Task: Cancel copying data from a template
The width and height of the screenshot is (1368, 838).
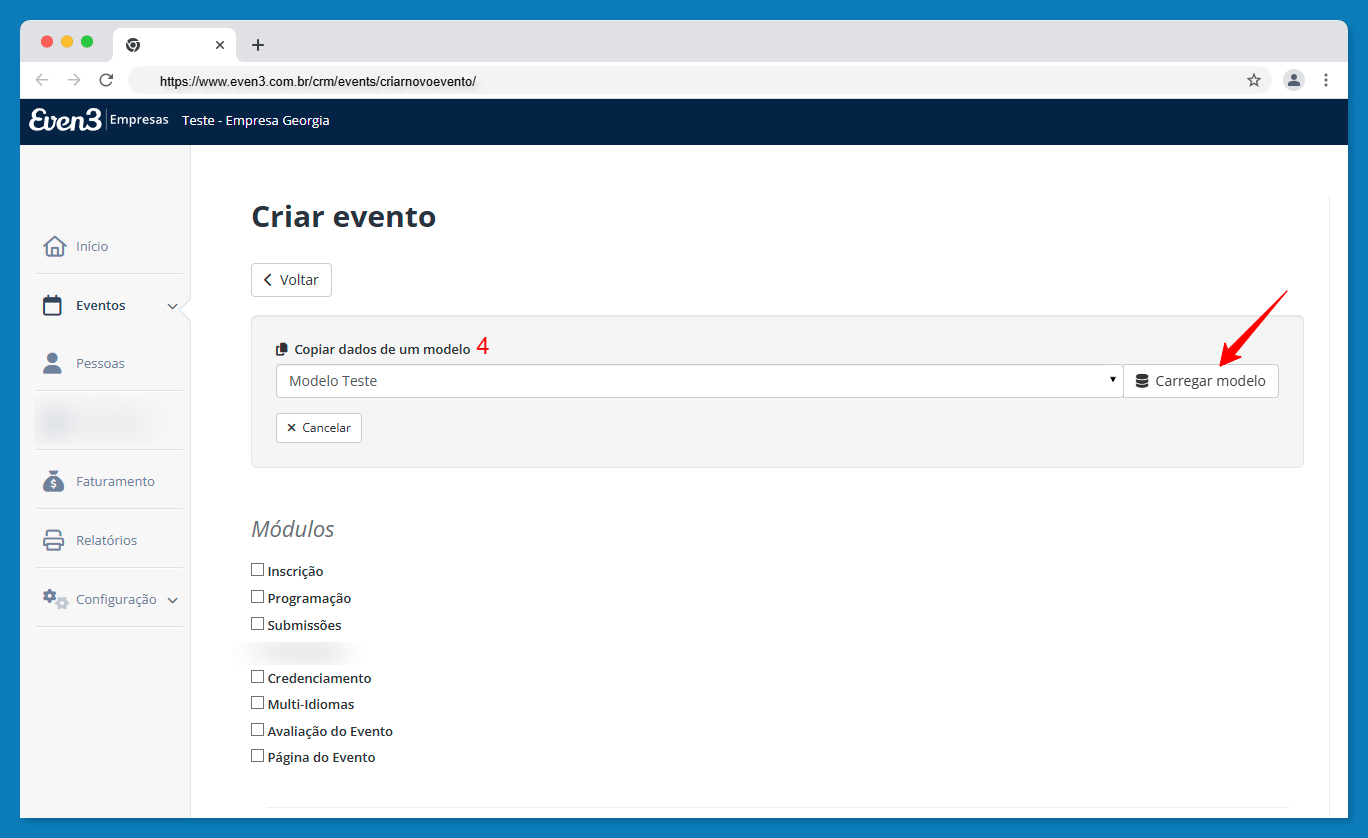Action: [x=319, y=428]
